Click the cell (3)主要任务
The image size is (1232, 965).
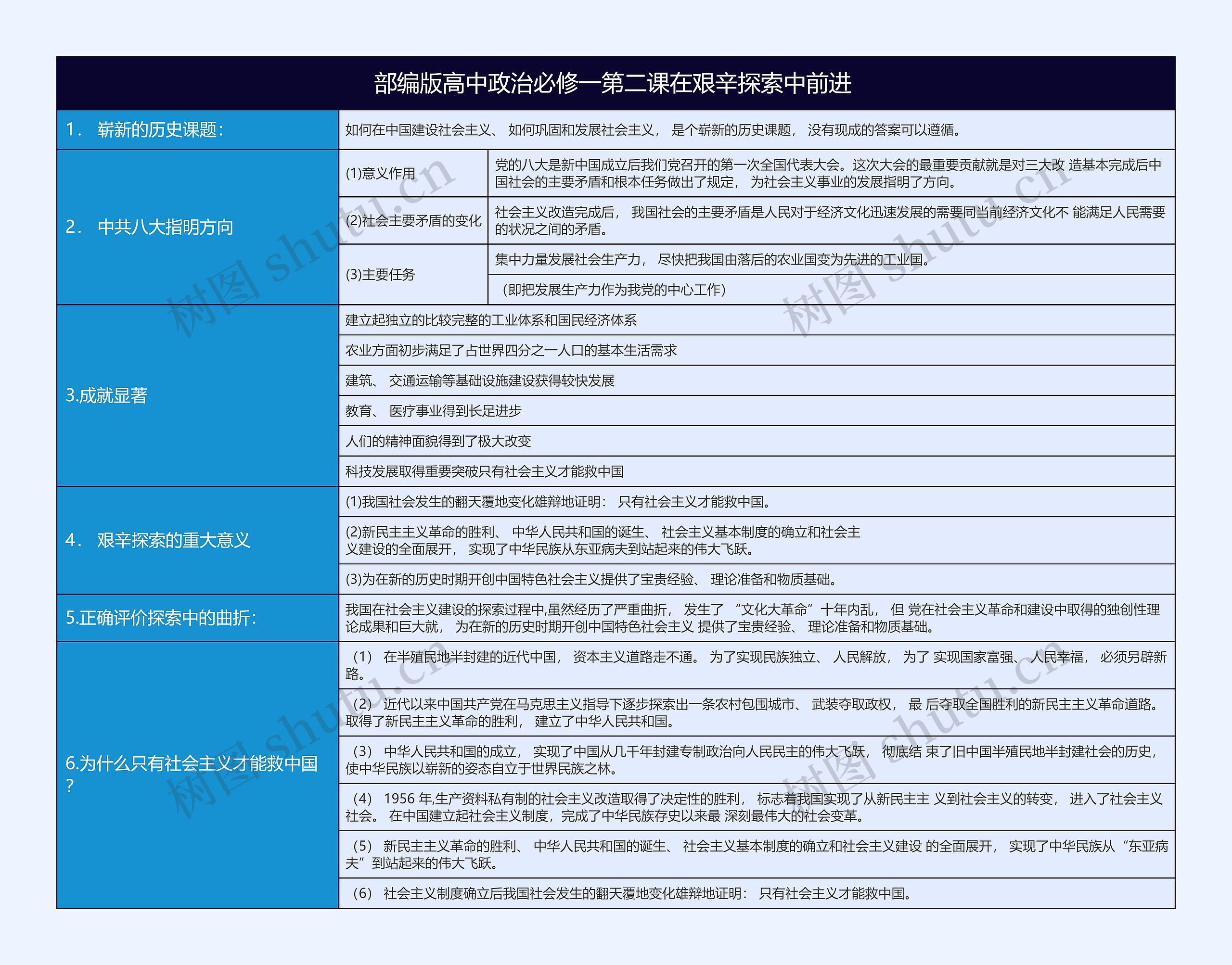[414, 275]
